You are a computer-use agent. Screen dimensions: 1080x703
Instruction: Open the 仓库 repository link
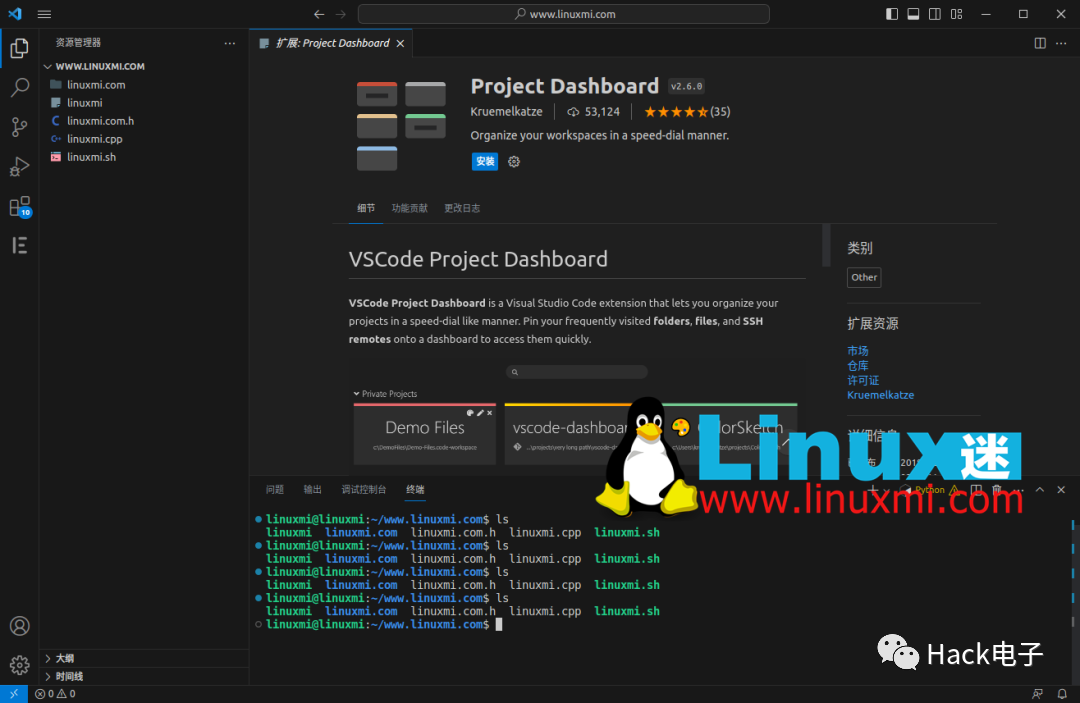pos(858,366)
